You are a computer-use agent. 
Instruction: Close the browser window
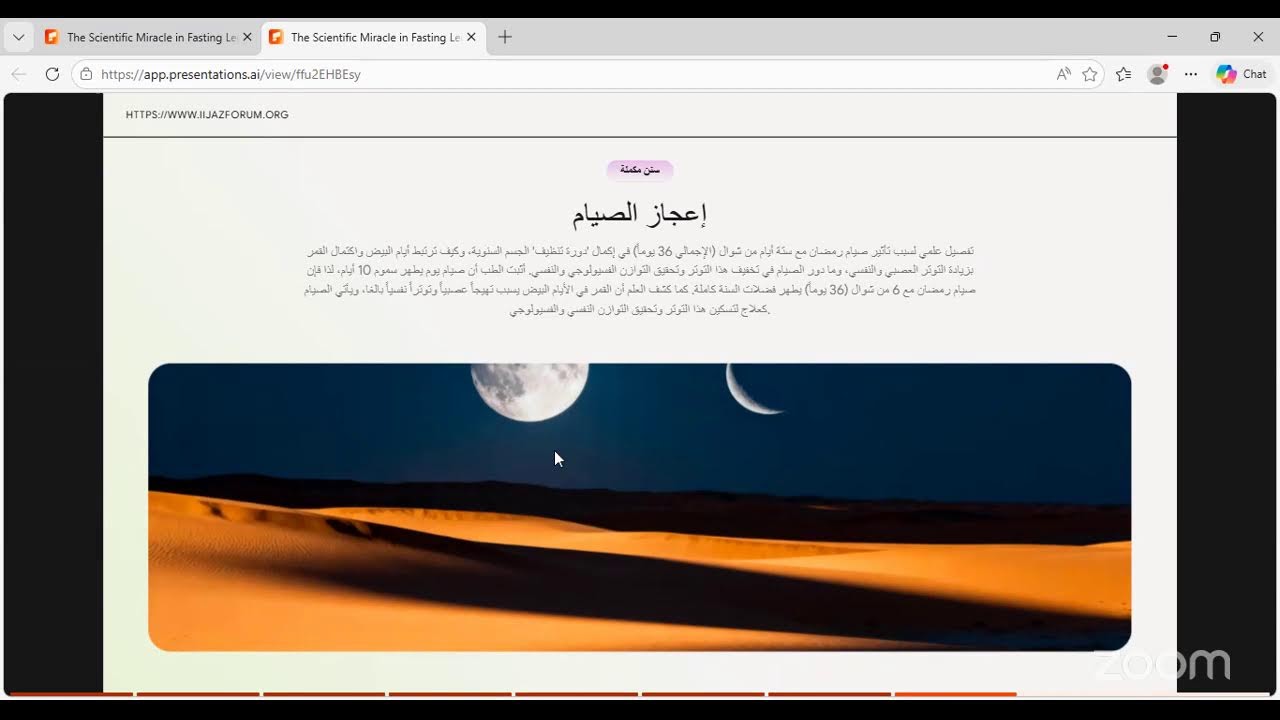tap(1258, 37)
